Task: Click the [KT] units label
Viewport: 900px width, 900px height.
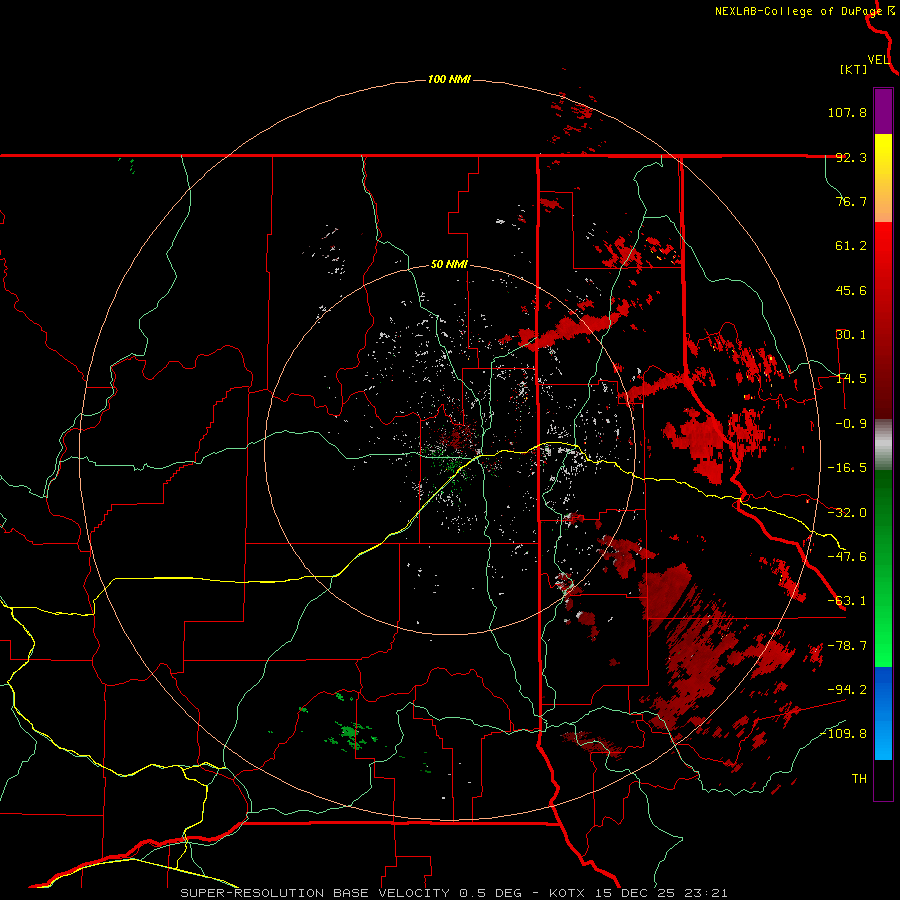Action: pos(854,69)
